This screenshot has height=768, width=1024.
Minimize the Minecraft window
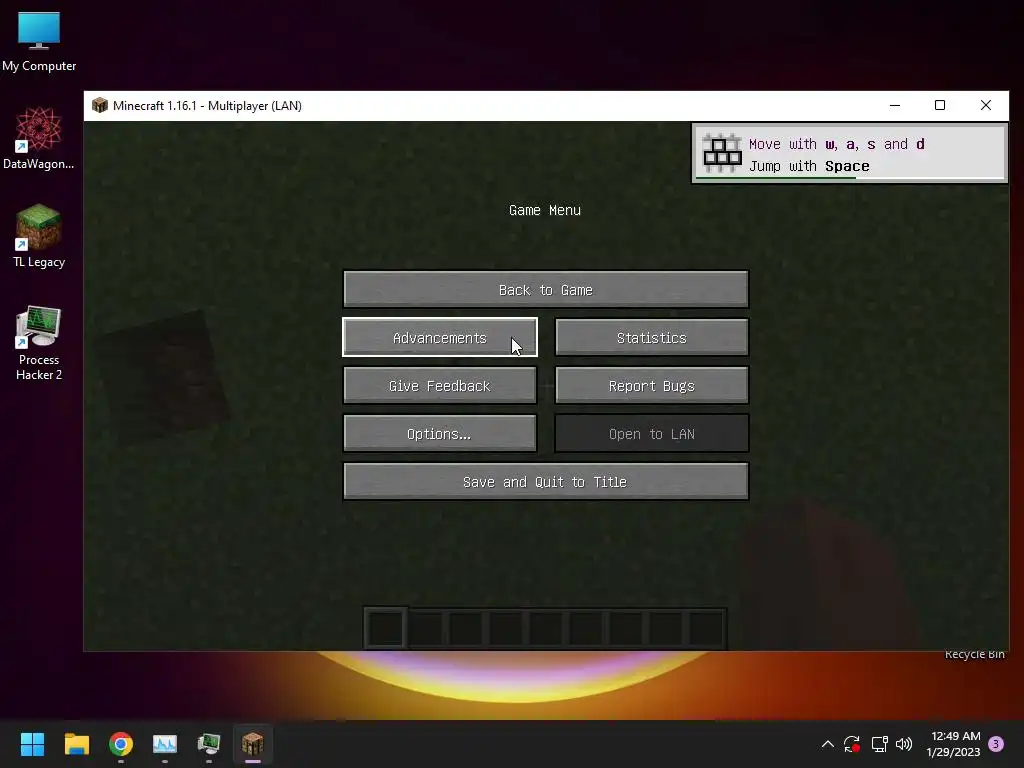895,105
